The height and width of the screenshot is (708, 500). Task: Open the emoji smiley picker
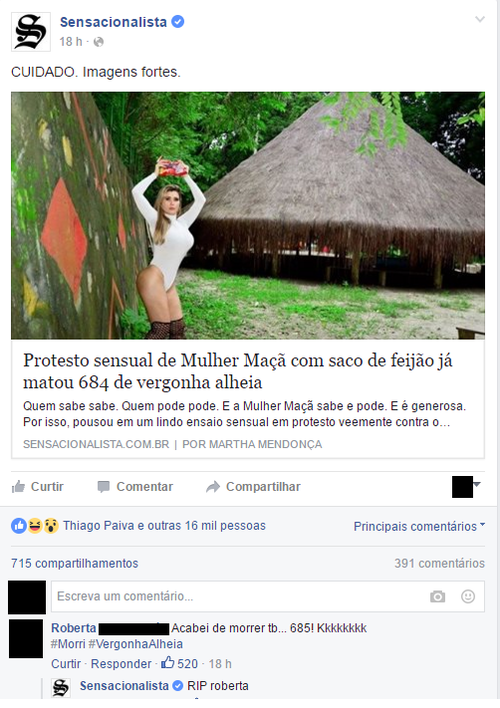click(x=468, y=596)
